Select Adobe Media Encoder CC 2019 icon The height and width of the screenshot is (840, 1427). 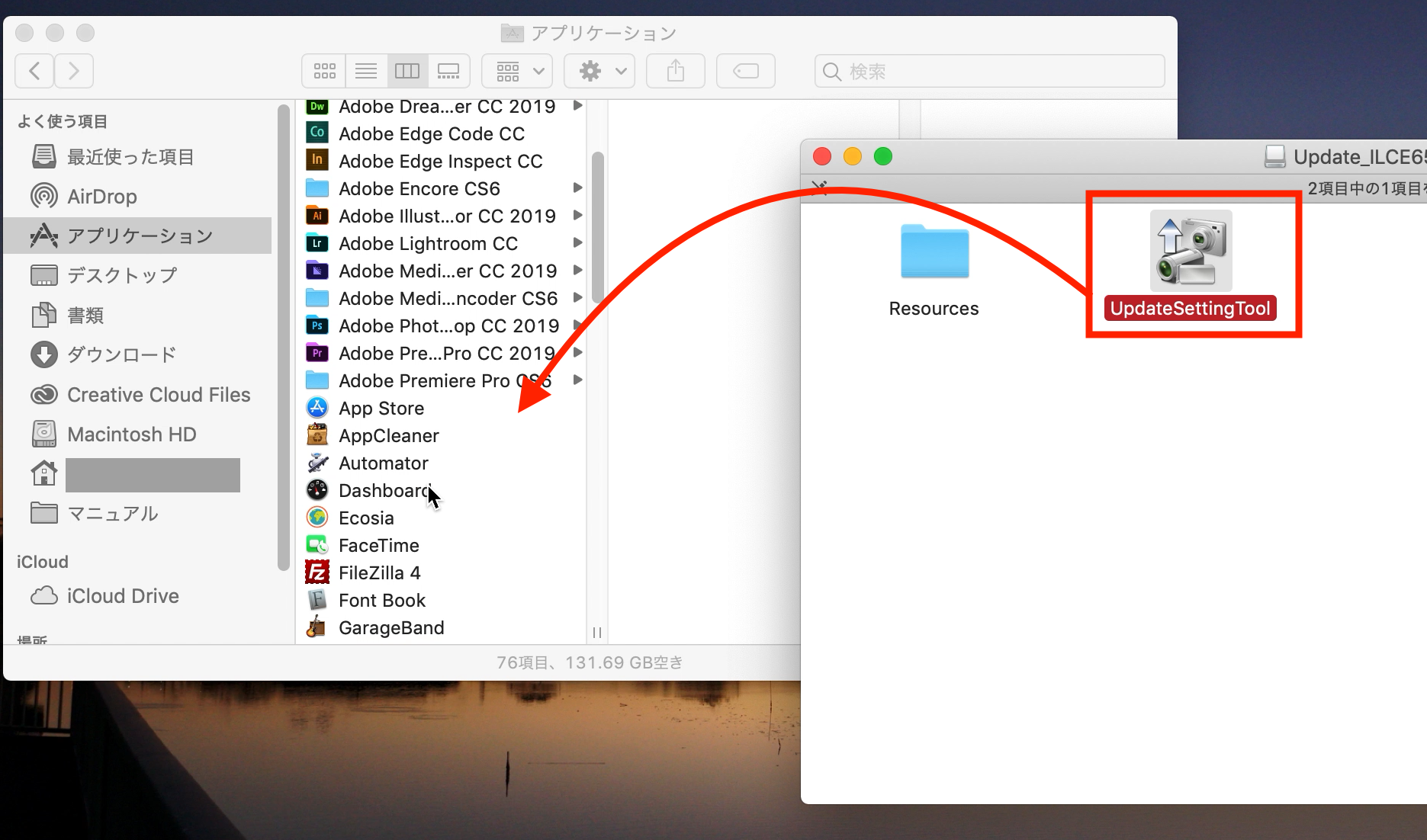click(317, 271)
